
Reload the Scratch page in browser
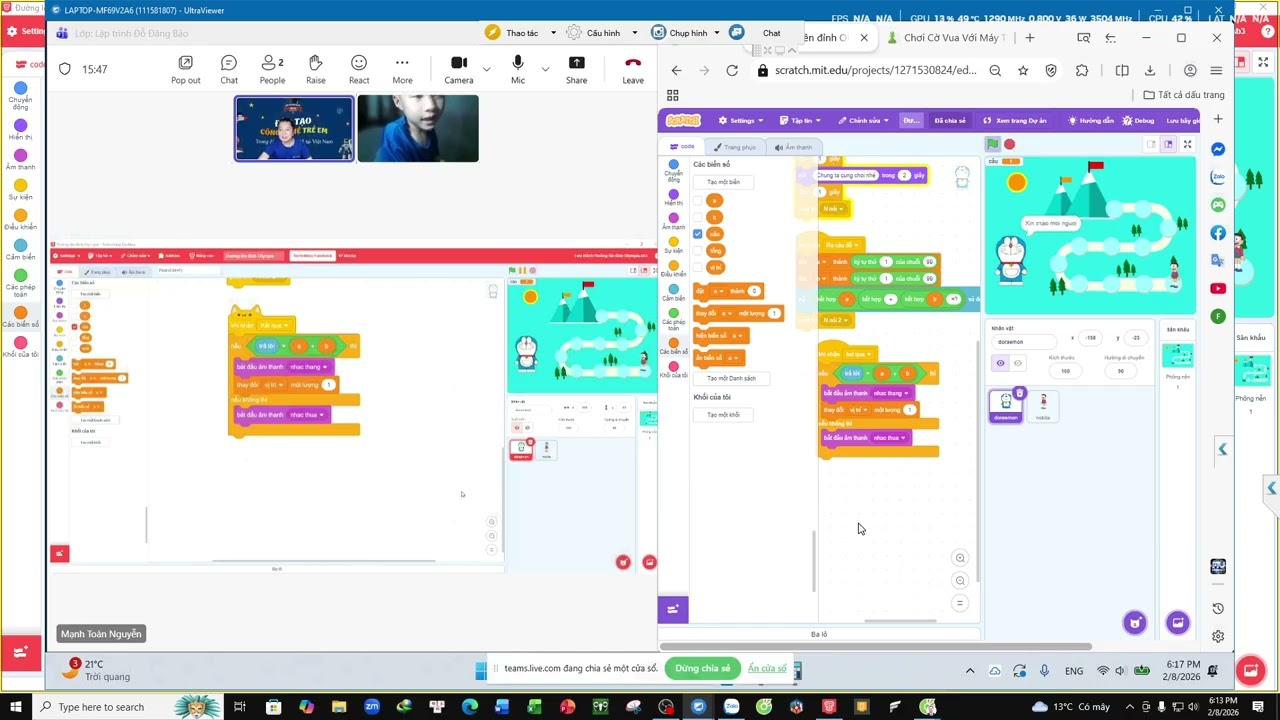732,70
